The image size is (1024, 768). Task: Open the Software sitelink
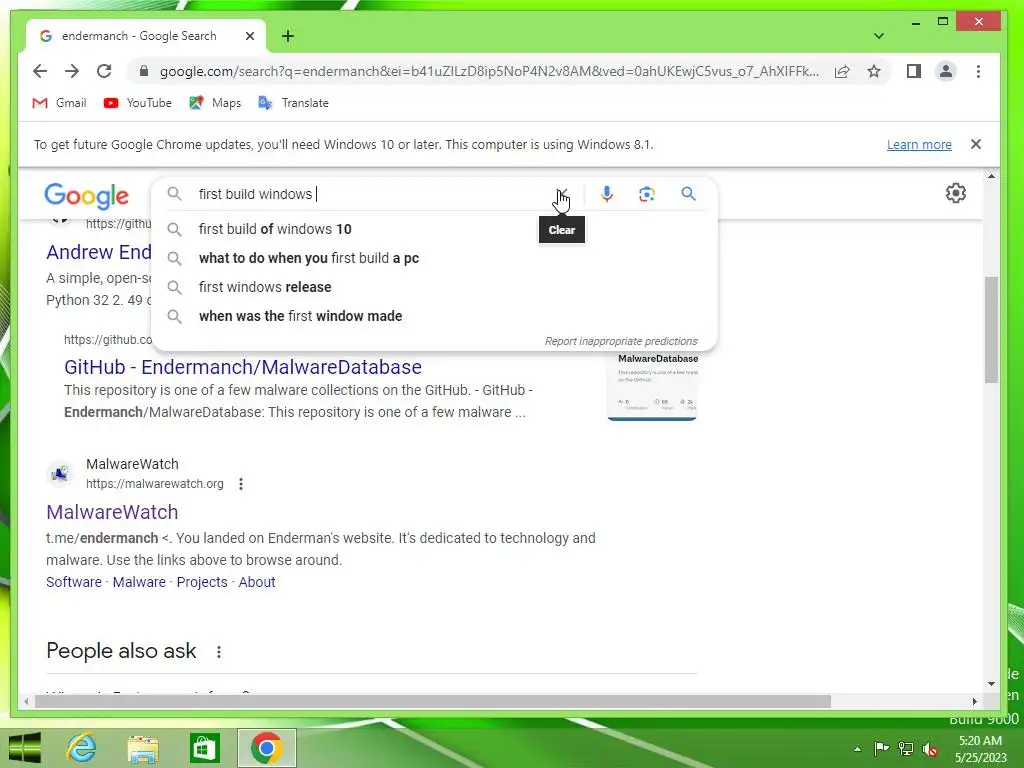[74, 582]
